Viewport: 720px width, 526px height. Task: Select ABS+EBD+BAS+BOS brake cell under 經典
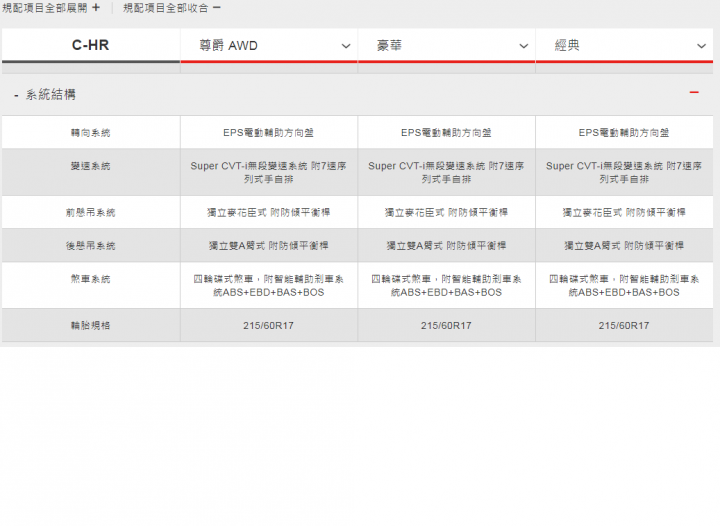[624, 285]
